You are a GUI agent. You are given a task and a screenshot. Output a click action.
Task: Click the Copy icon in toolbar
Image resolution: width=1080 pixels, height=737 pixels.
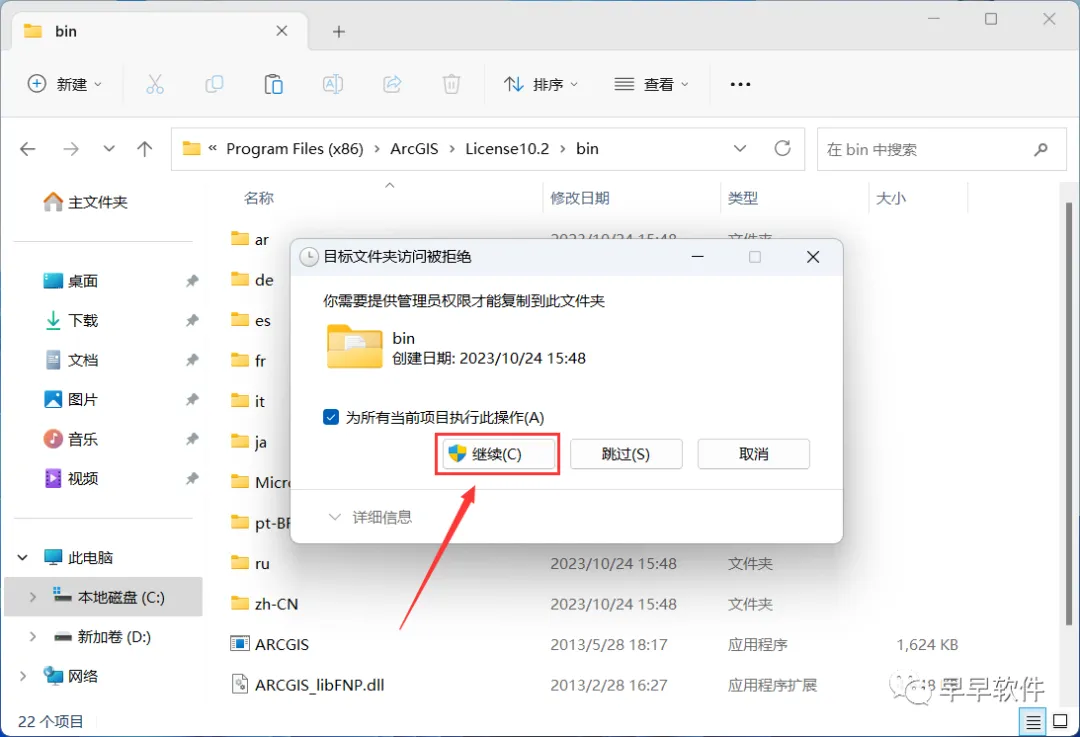214,84
